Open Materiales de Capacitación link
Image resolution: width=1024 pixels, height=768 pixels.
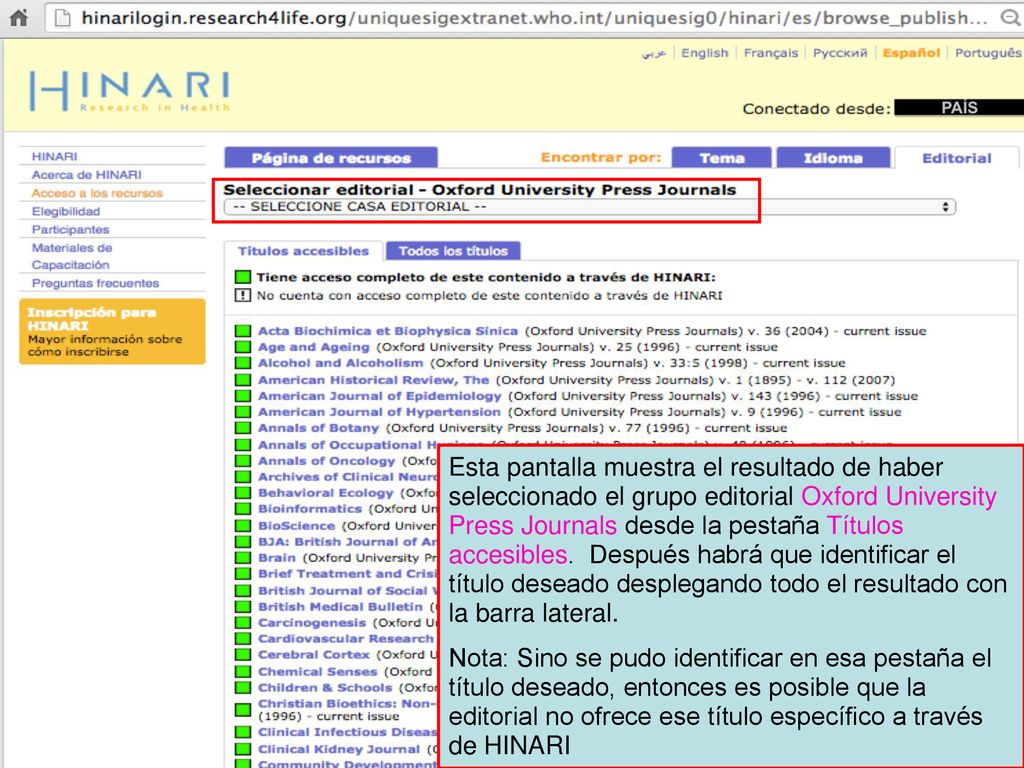coord(72,257)
